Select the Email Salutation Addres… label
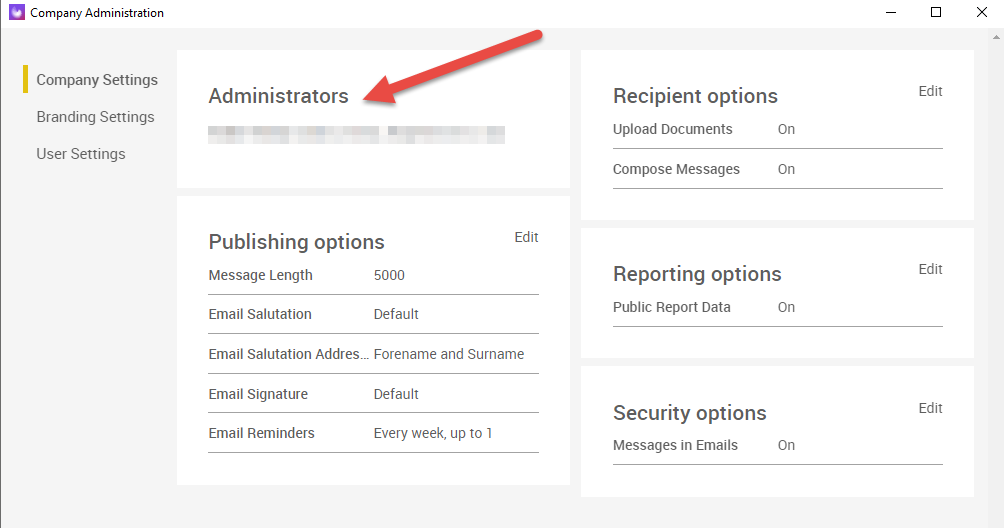This screenshot has width=1004, height=528. pyautogui.click(x=288, y=354)
